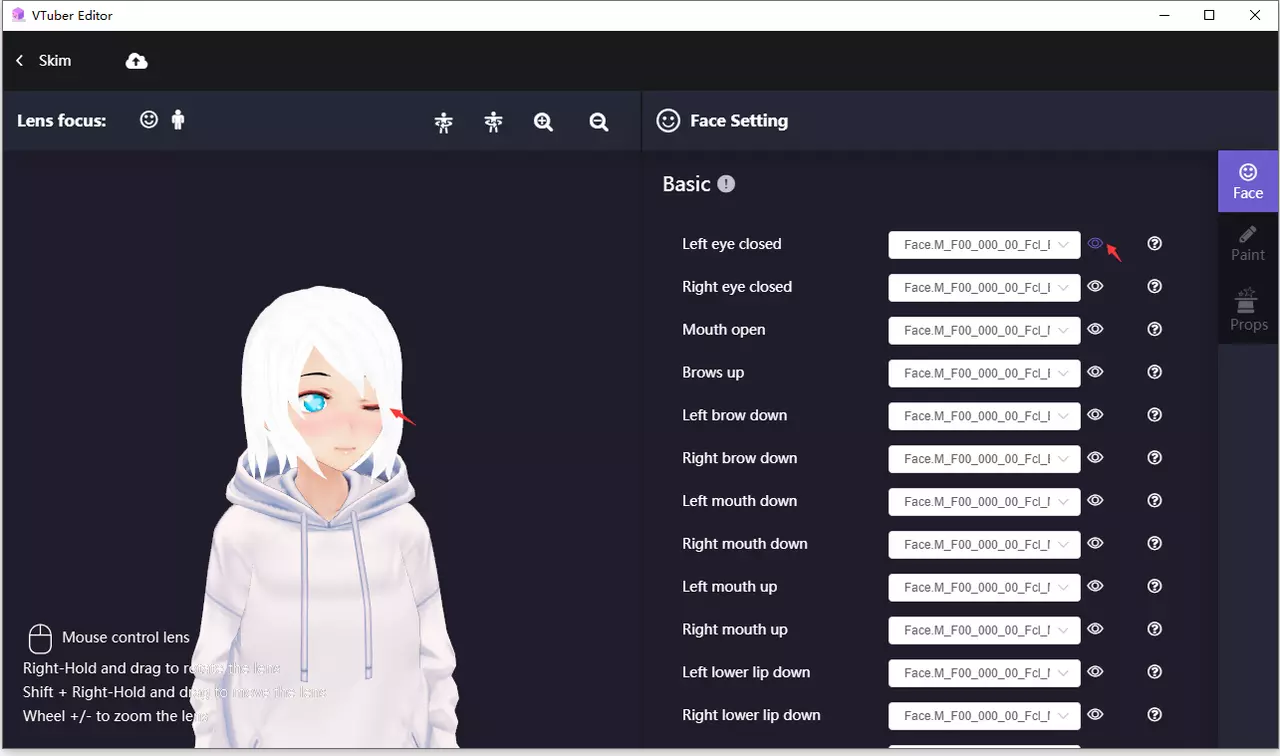The image size is (1280, 756).
Task: Toggle preview eye for Mouth open
Action: click(x=1095, y=329)
